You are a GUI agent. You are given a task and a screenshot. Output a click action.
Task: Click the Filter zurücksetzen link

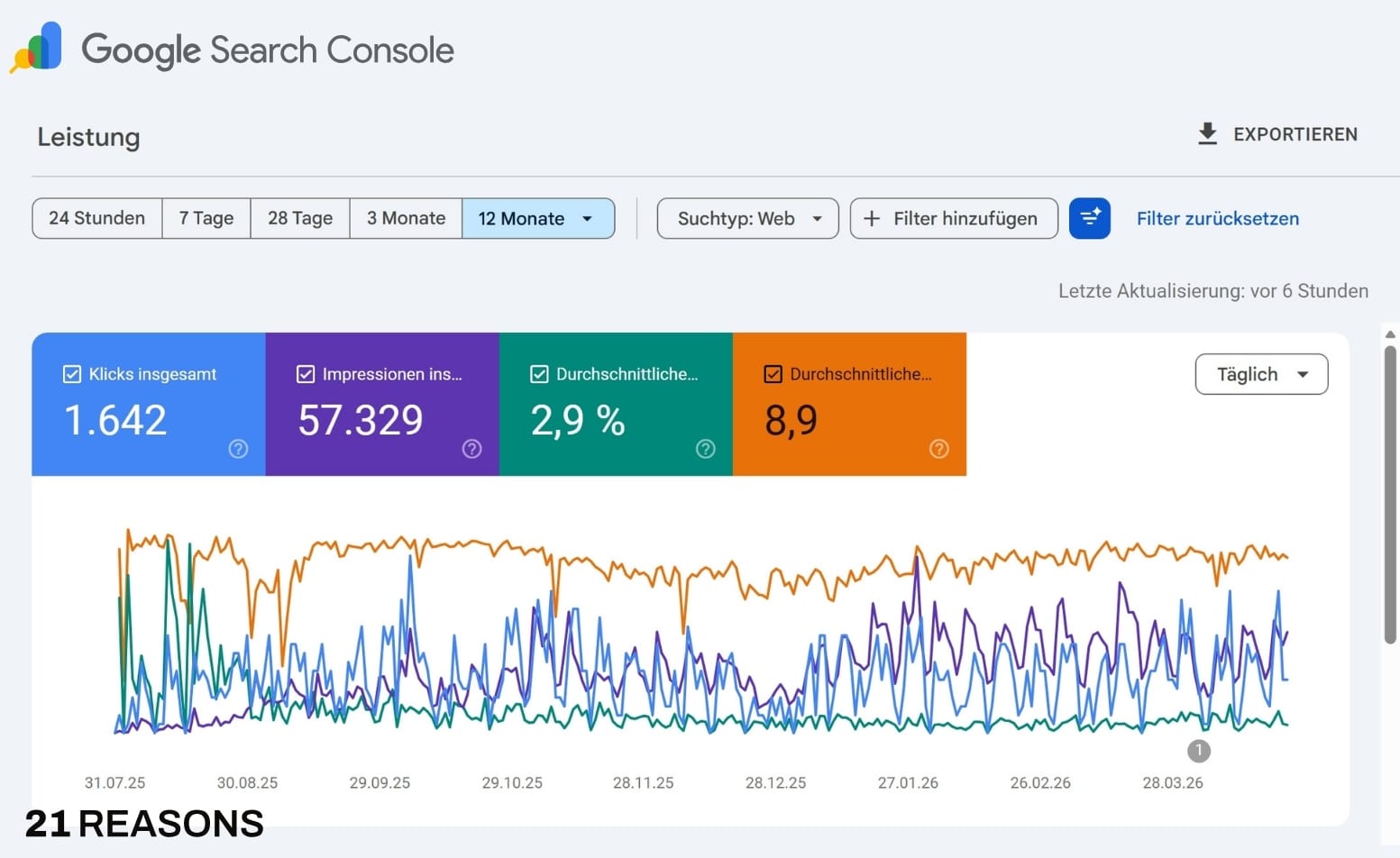tap(1217, 218)
